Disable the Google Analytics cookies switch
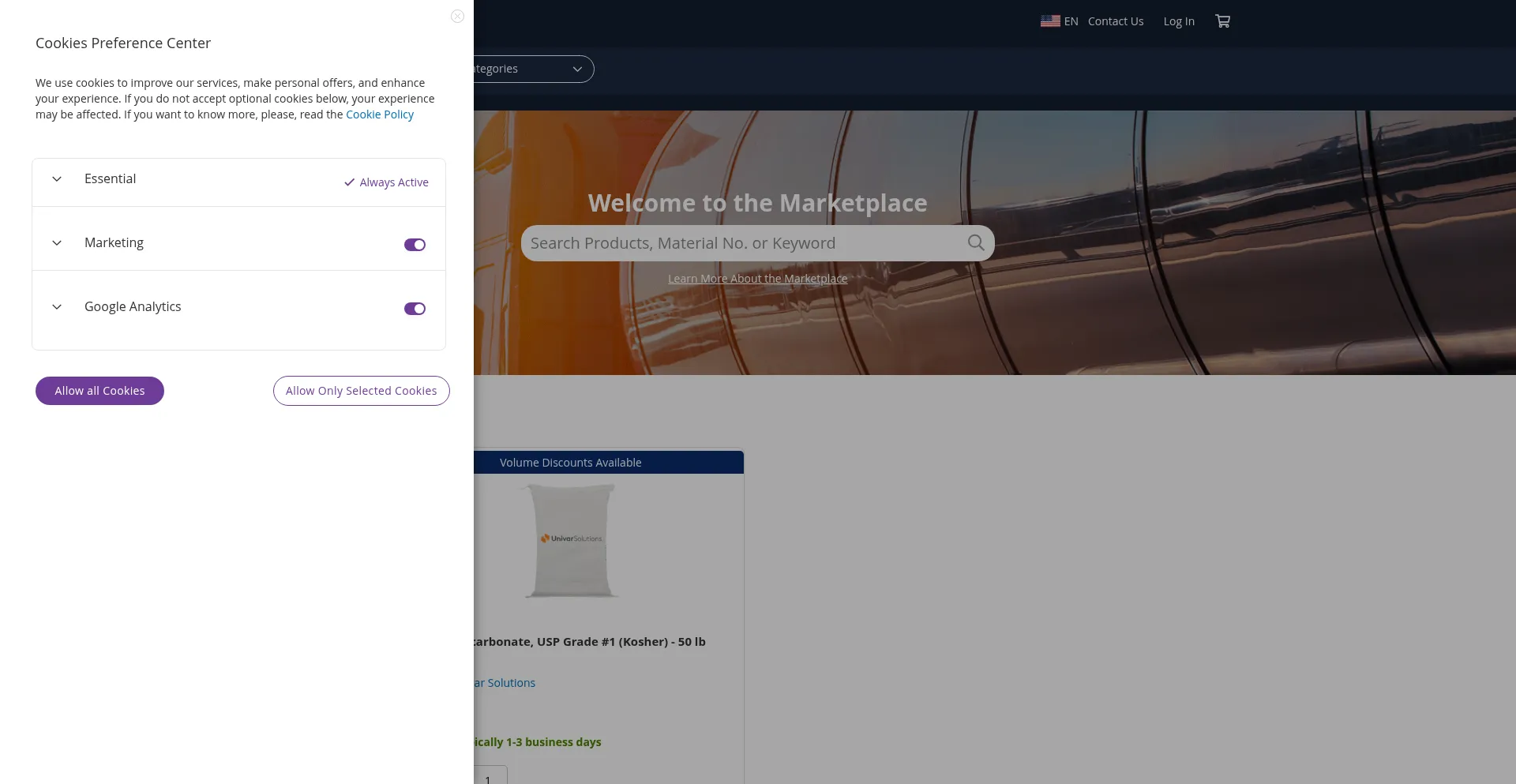This screenshot has height=784, width=1516. [415, 309]
